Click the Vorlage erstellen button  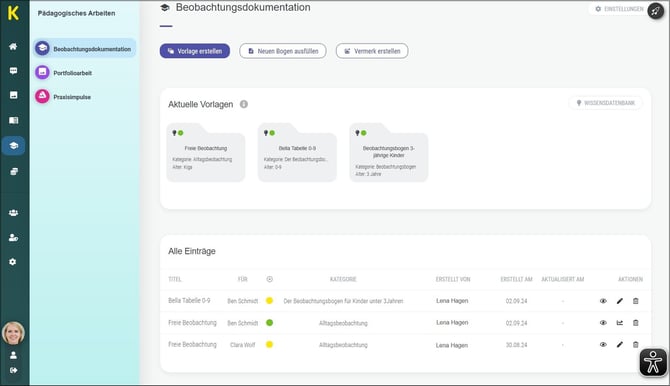coord(195,51)
